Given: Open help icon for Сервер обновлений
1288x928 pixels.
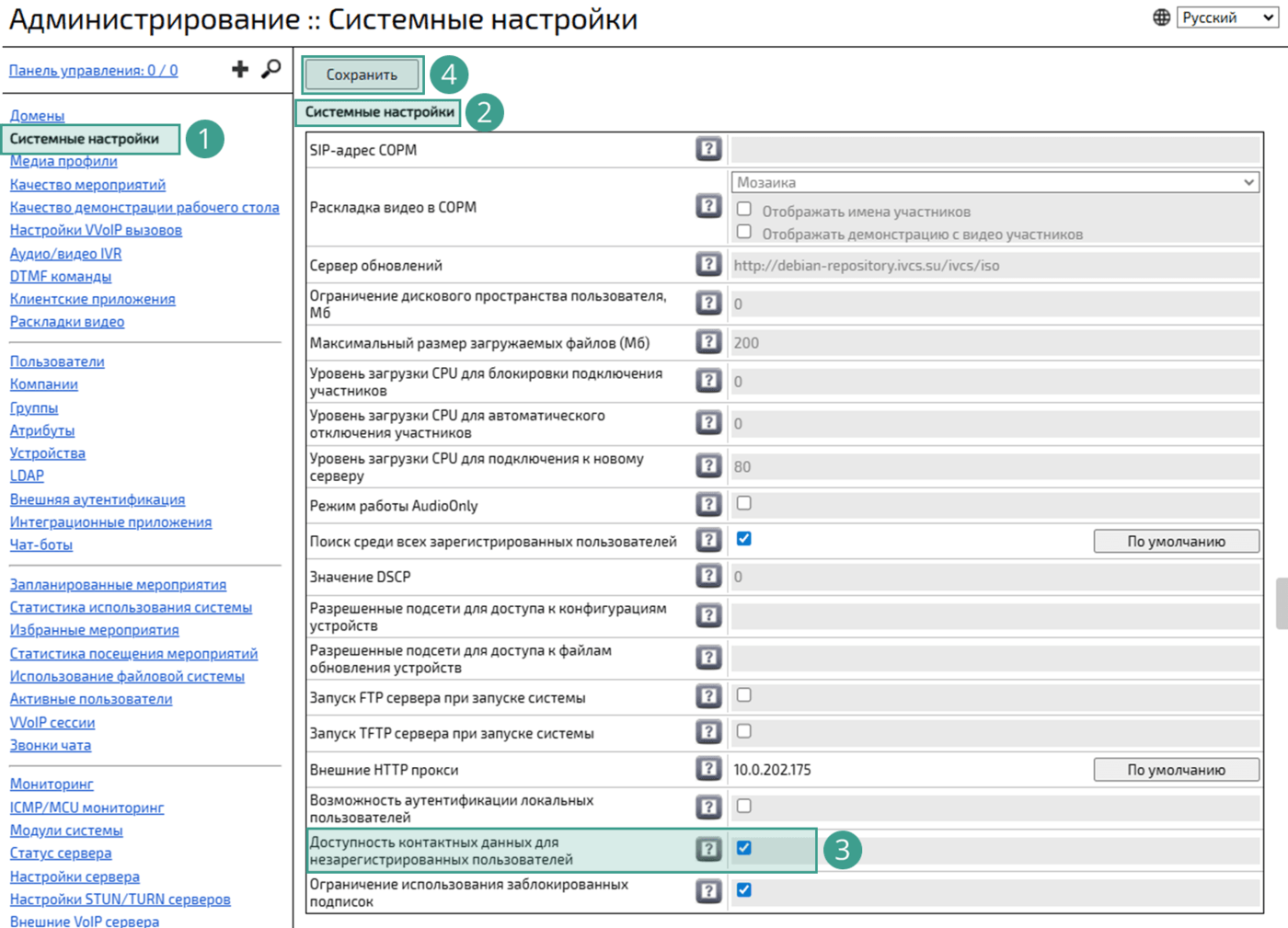Looking at the screenshot, I should click(x=708, y=265).
